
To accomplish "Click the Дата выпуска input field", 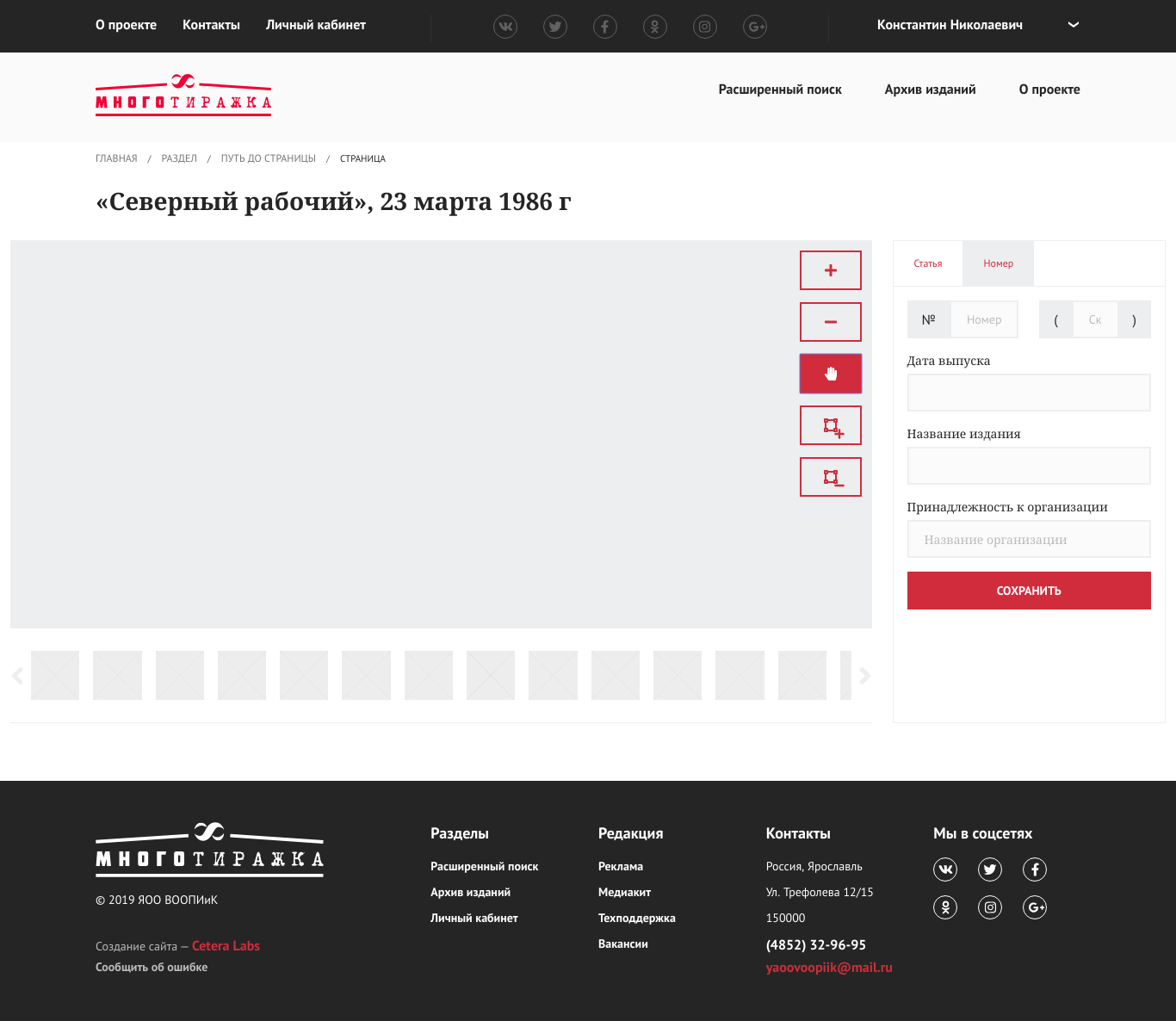I will (x=1029, y=392).
